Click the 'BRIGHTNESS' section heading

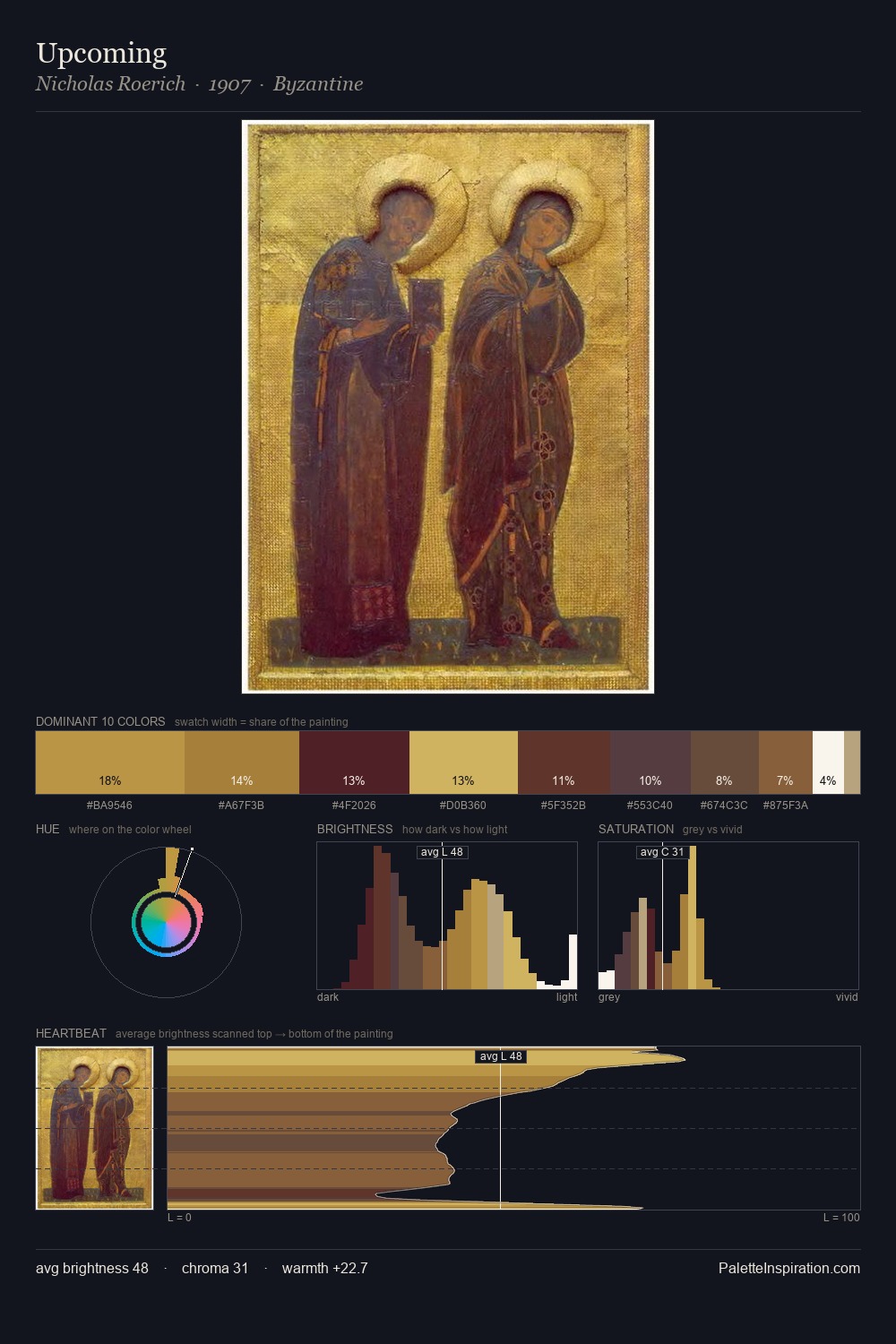(x=355, y=829)
